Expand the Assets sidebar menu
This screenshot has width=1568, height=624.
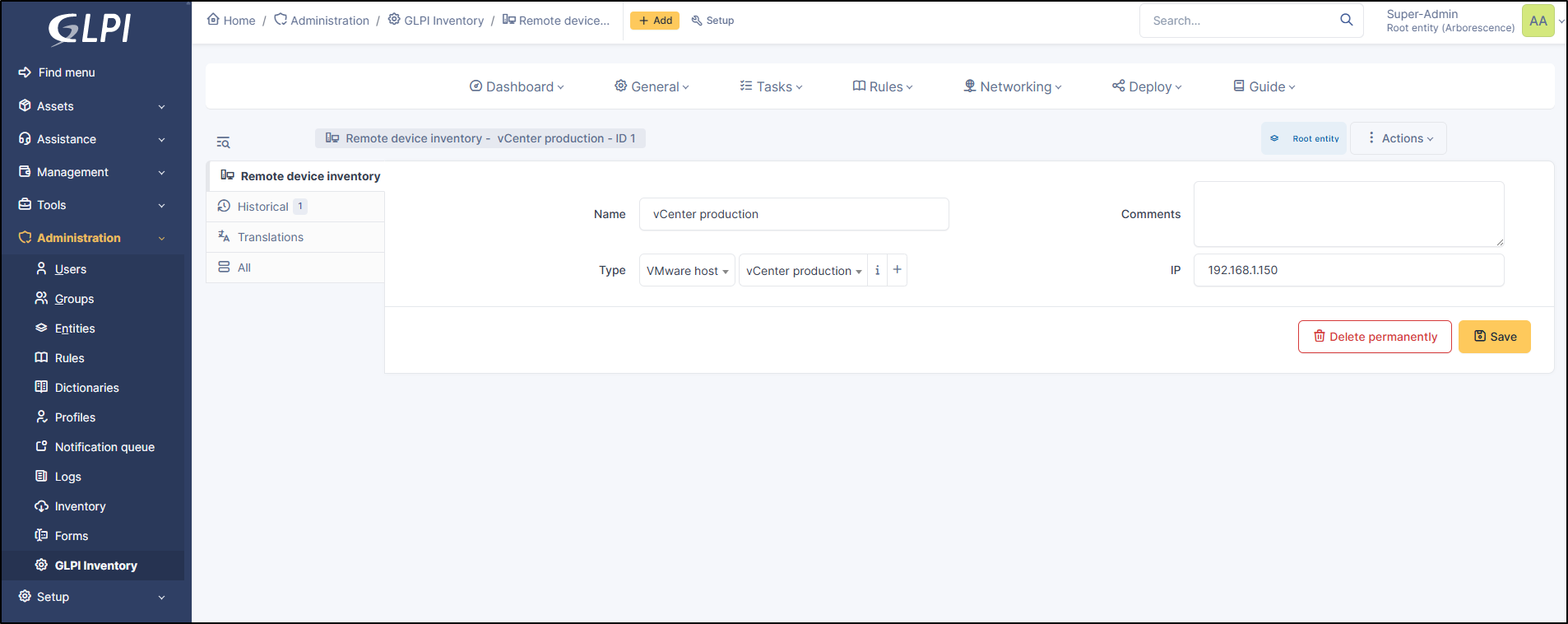point(92,106)
